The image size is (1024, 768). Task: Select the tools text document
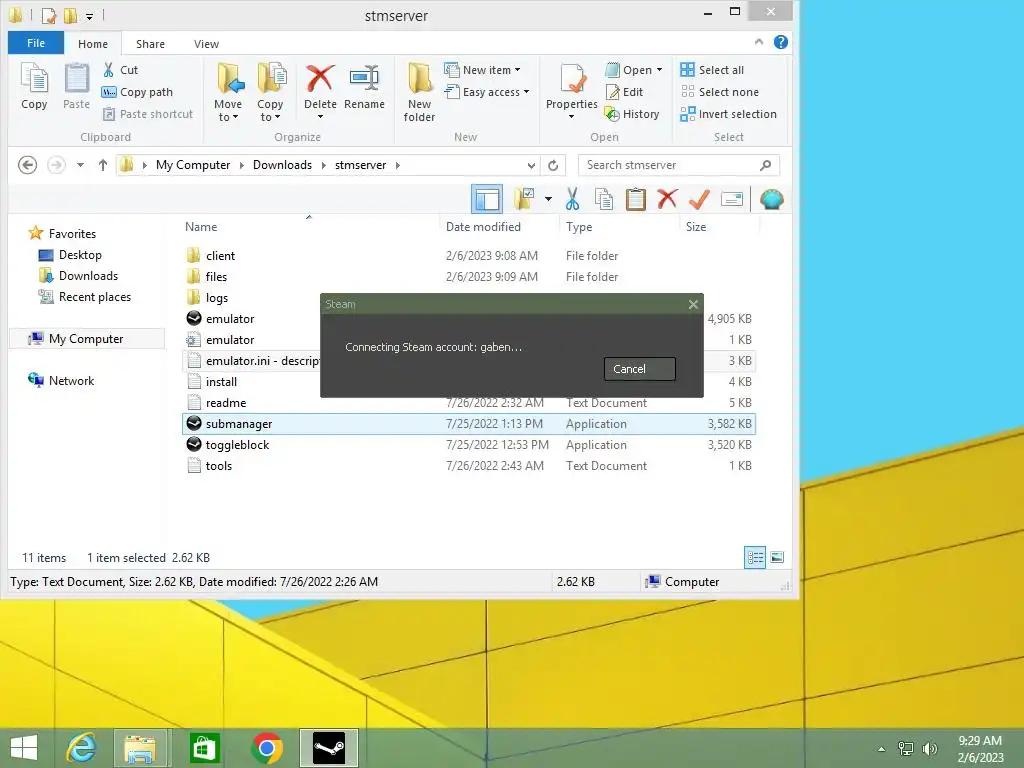468,466
